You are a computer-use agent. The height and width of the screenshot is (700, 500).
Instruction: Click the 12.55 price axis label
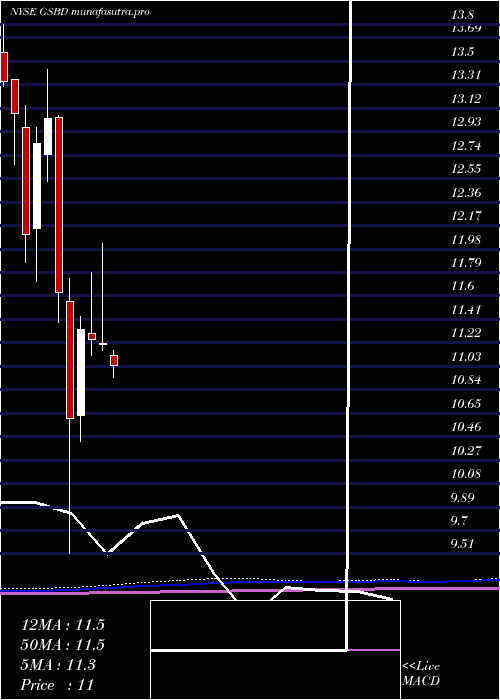tap(466, 169)
